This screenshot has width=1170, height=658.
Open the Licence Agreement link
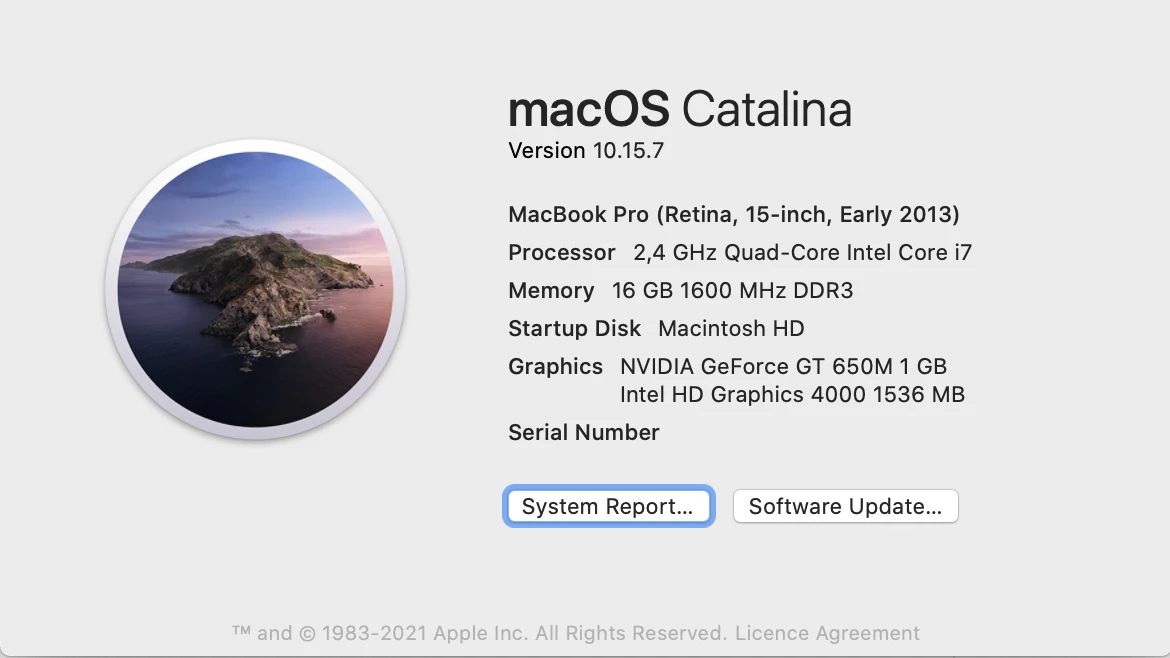point(827,633)
